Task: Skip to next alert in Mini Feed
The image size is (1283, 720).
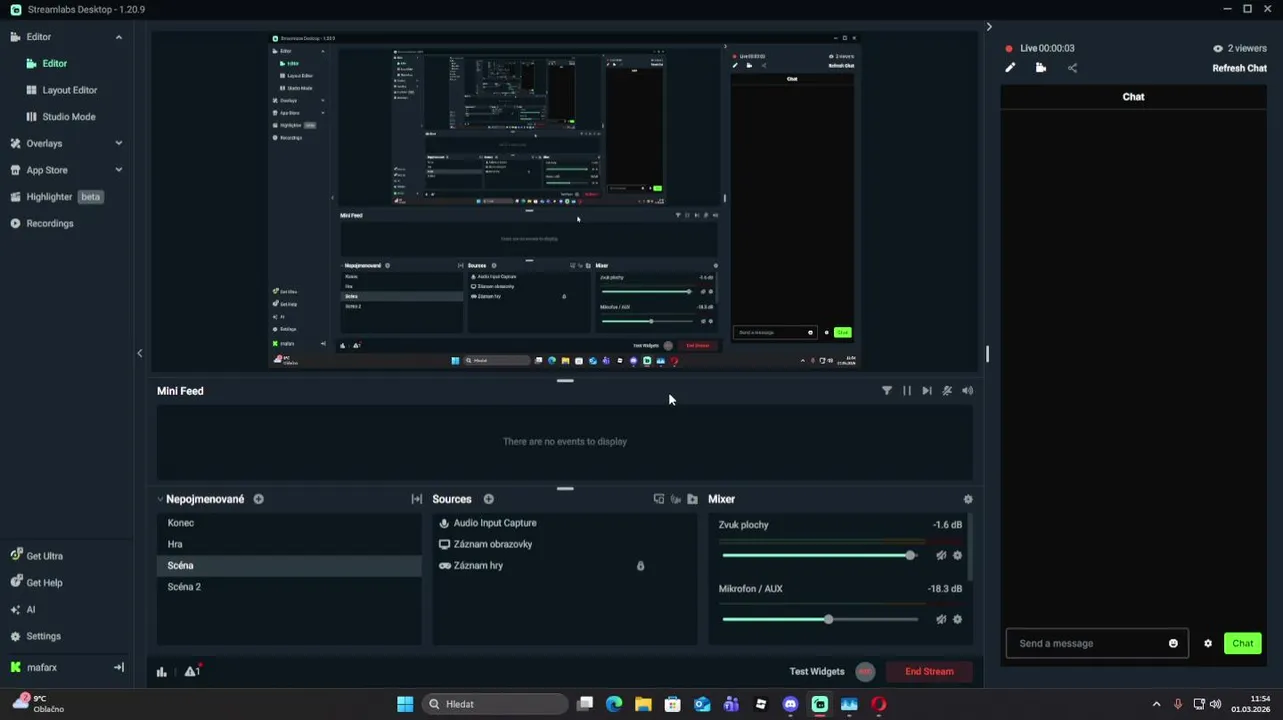Action: 927,391
